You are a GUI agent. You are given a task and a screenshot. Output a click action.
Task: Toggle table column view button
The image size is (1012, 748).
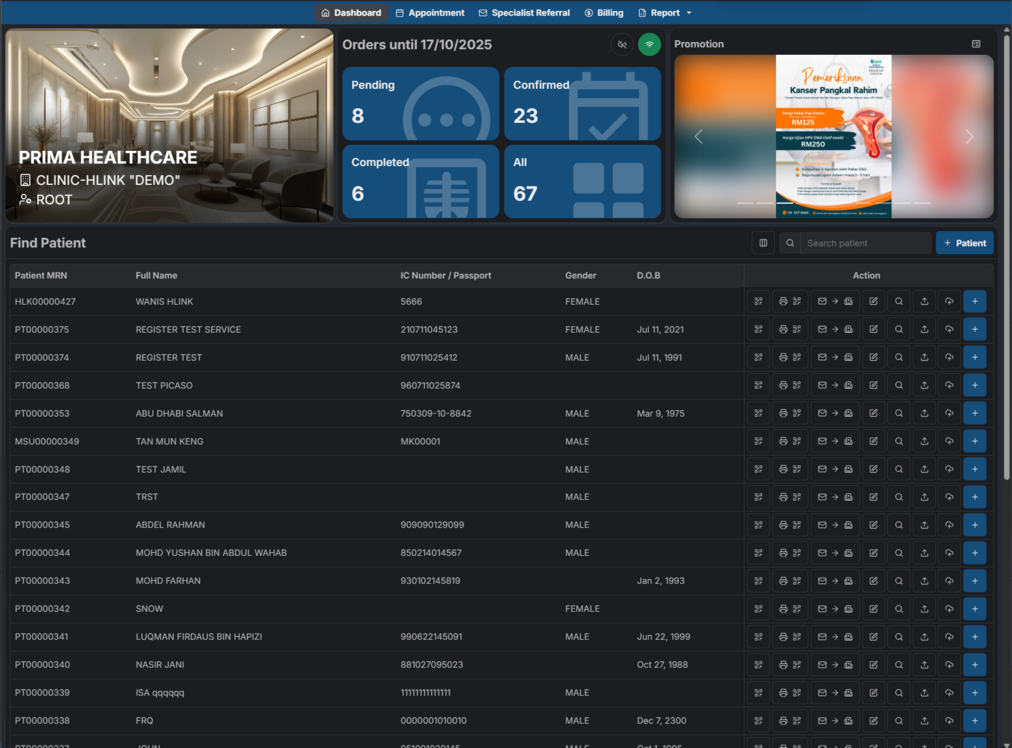click(x=763, y=243)
